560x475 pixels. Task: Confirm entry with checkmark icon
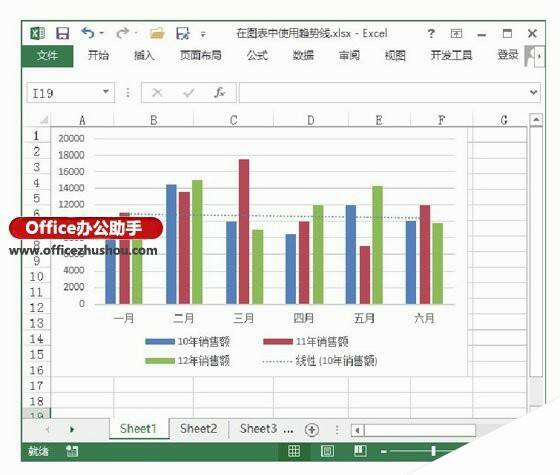click(x=189, y=93)
